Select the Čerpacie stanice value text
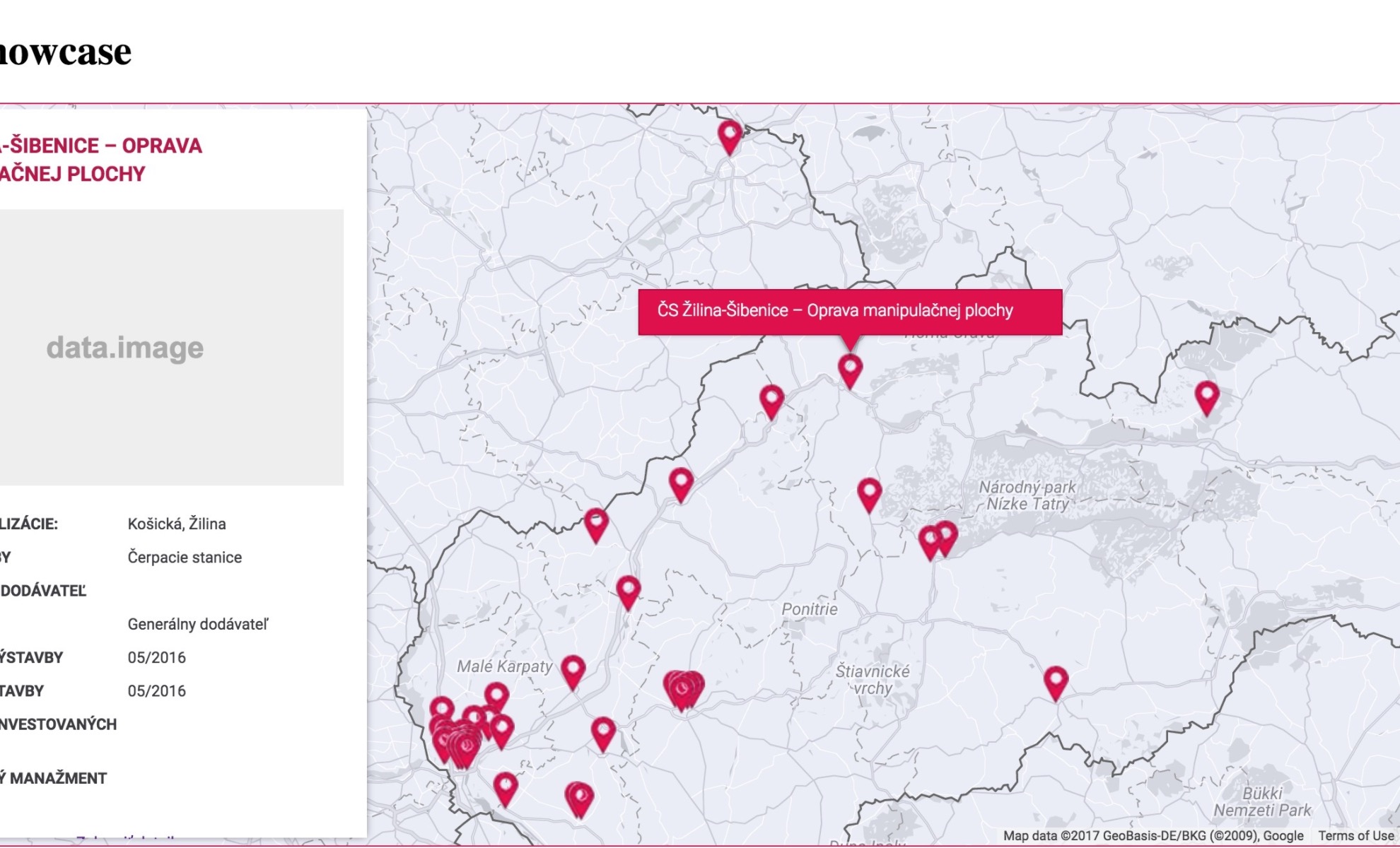The height and width of the screenshot is (848, 1400). coord(185,558)
